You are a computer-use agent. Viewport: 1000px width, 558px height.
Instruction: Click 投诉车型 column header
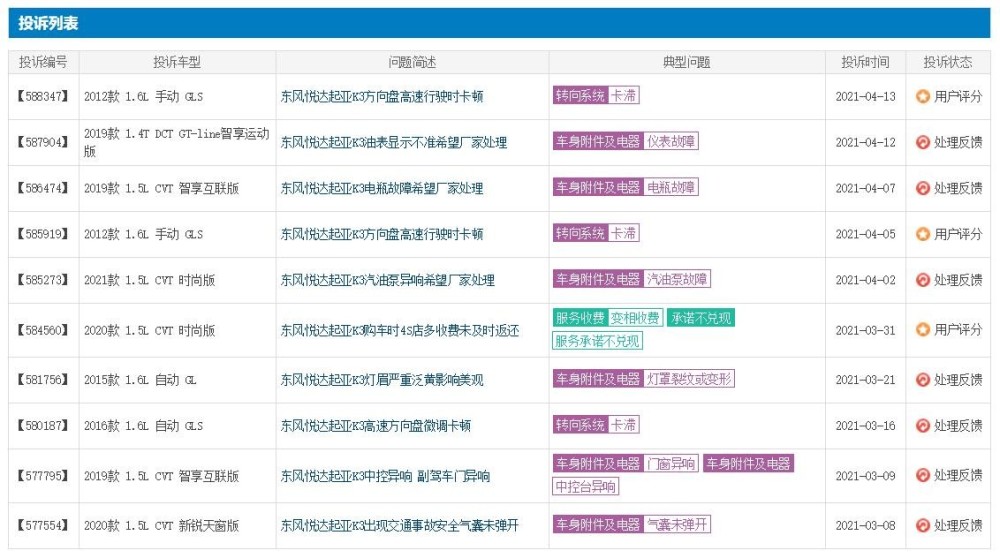coord(177,62)
